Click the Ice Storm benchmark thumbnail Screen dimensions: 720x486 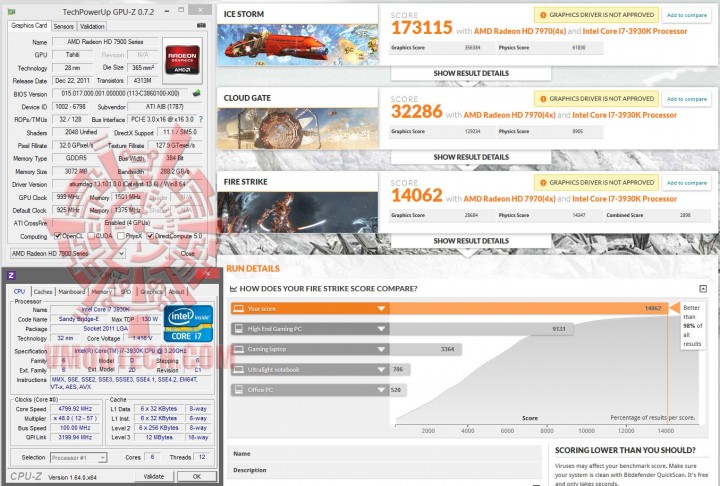298,44
